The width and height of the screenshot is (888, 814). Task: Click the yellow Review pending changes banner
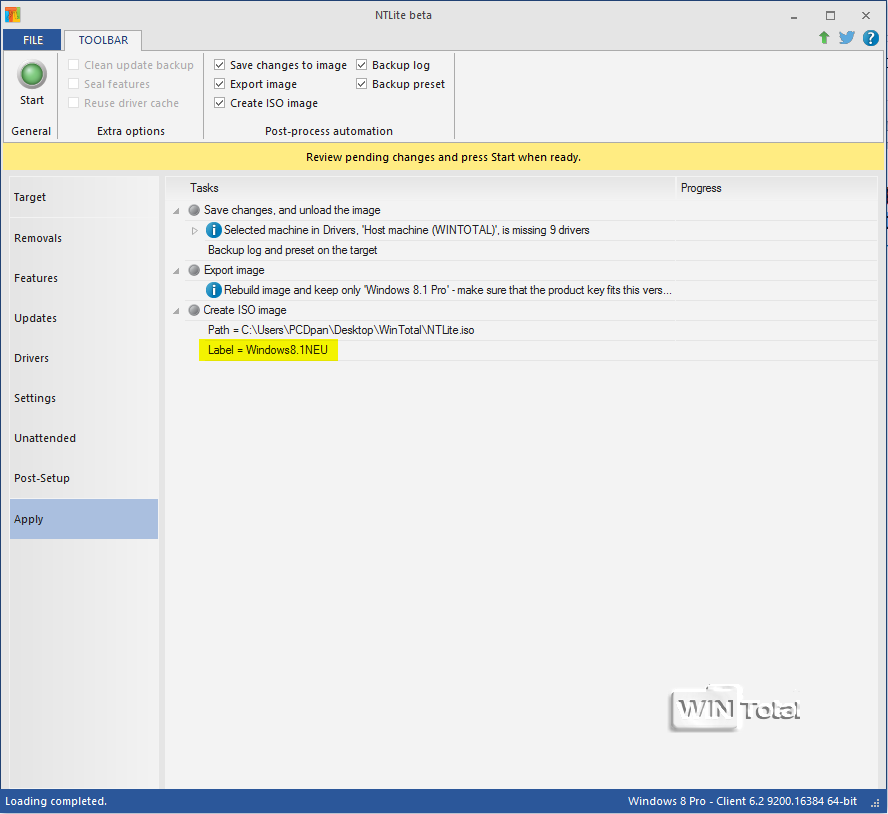click(x=443, y=157)
